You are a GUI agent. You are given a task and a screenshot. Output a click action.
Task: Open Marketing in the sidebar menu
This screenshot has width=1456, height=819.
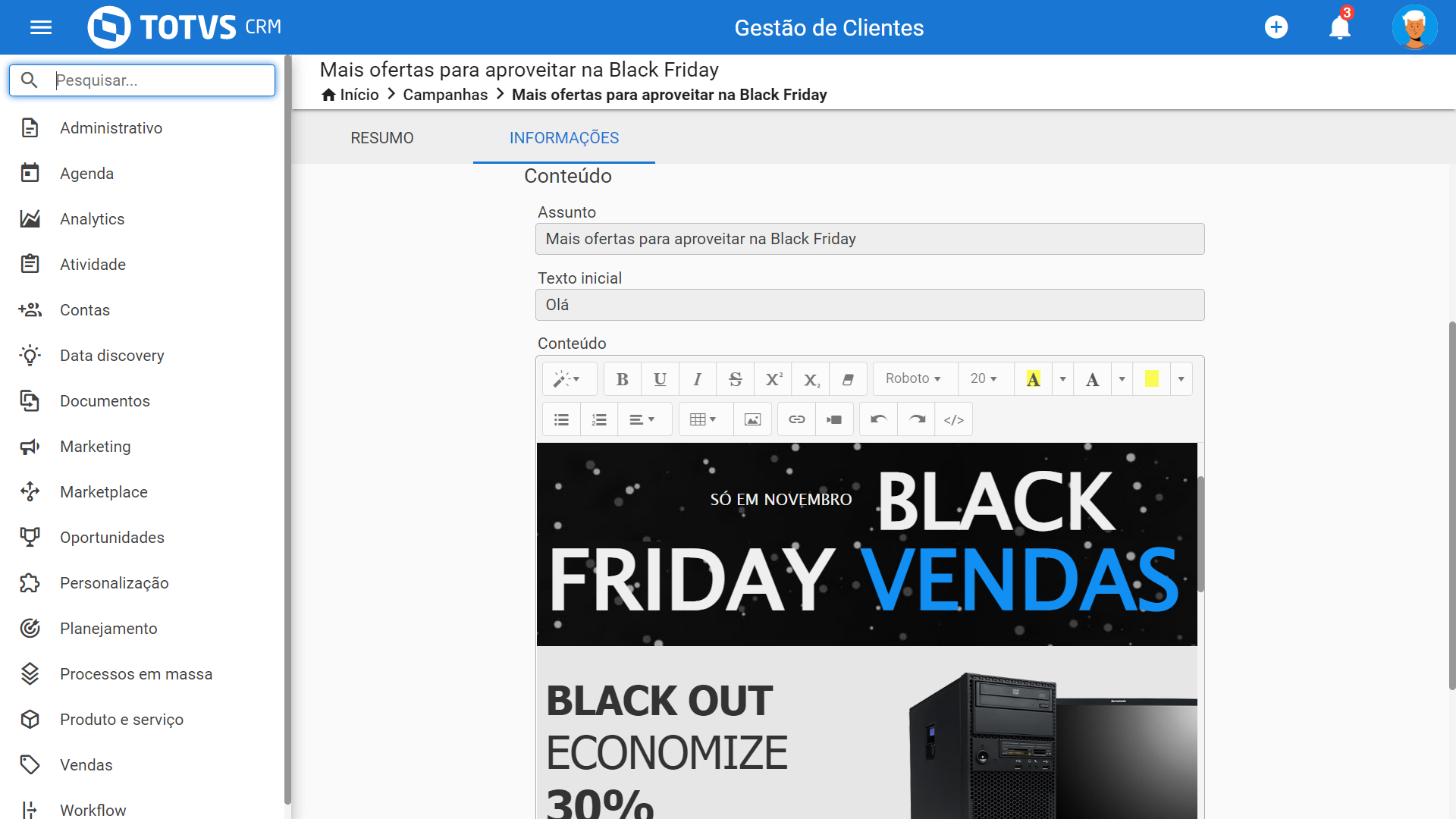click(x=96, y=447)
